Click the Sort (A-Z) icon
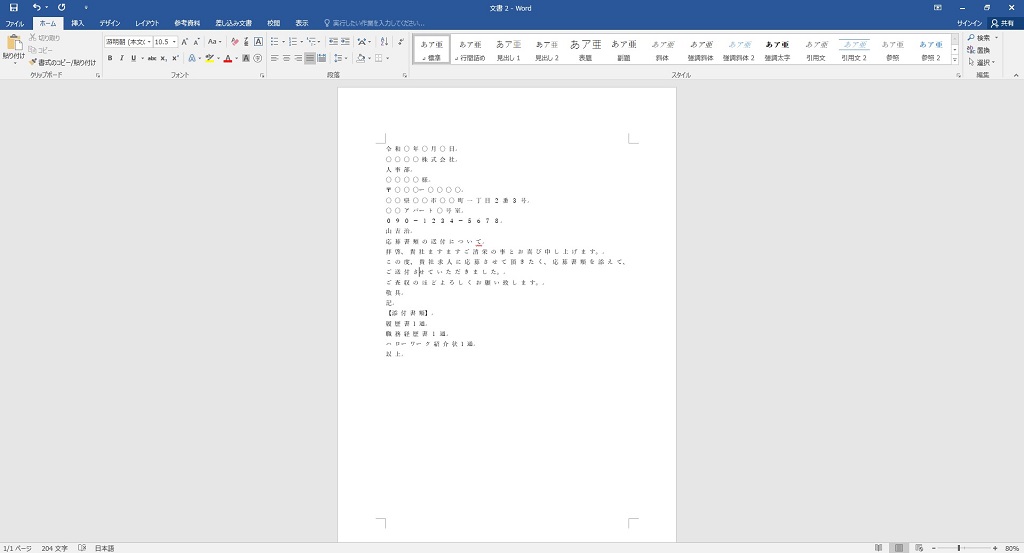Screen dimensions: 1024x553 pyautogui.click(x=384, y=42)
